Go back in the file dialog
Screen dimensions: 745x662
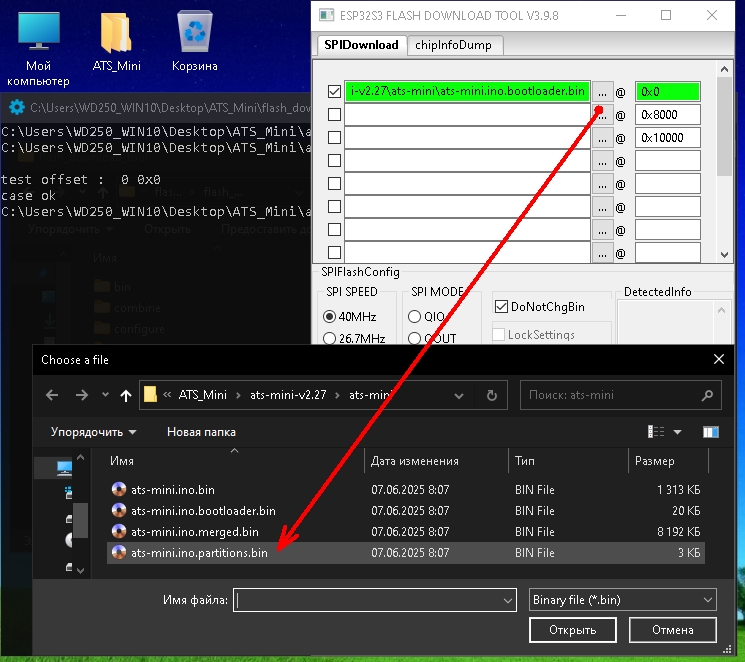(52, 395)
